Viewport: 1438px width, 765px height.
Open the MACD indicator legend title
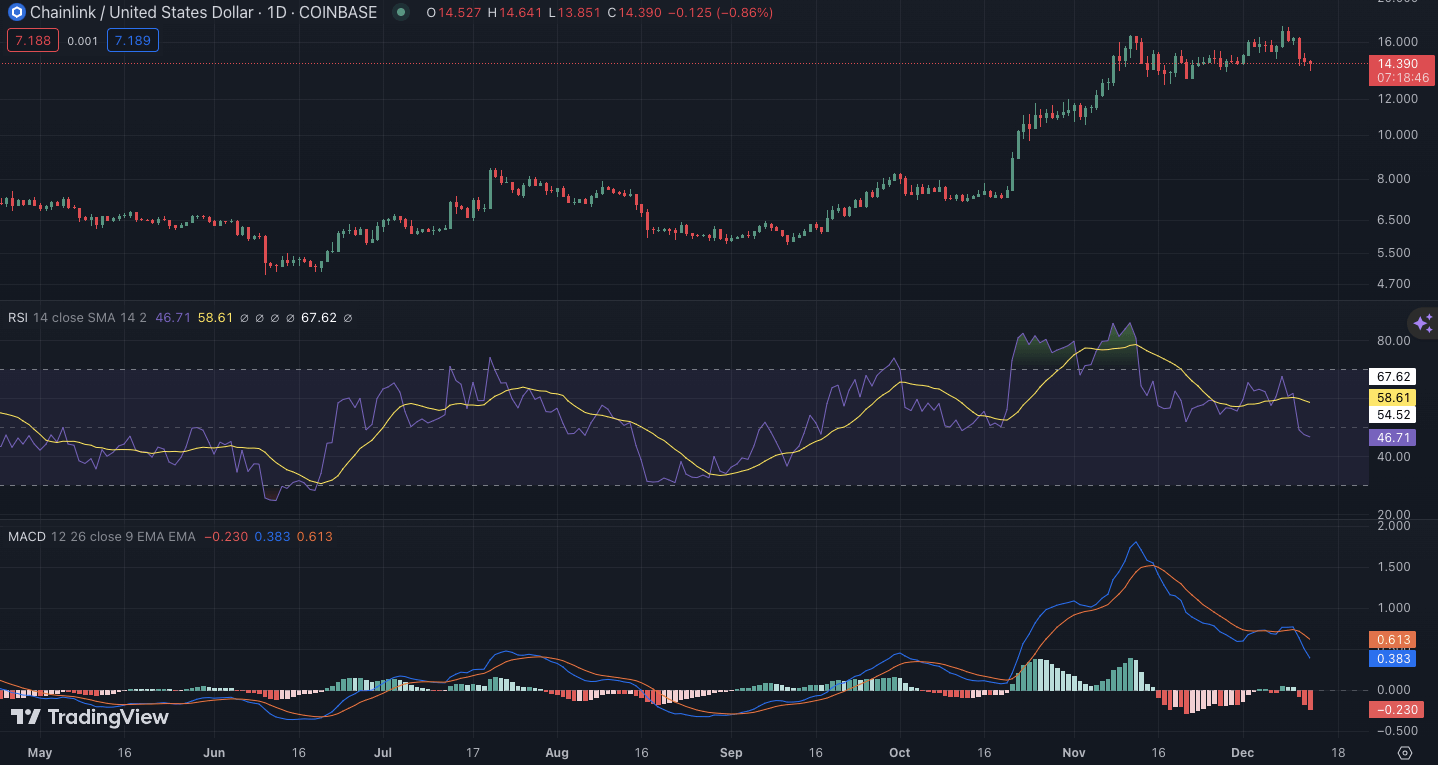pyautogui.click(x=27, y=537)
